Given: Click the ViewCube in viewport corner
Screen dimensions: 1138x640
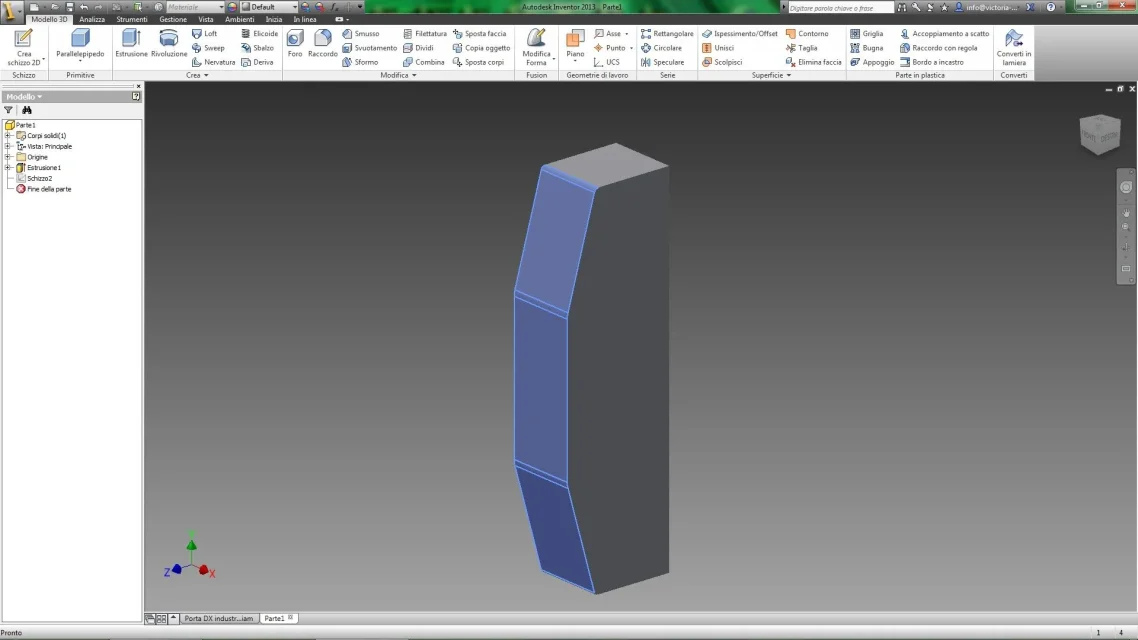Looking at the screenshot, I should [x=1100, y=134].
